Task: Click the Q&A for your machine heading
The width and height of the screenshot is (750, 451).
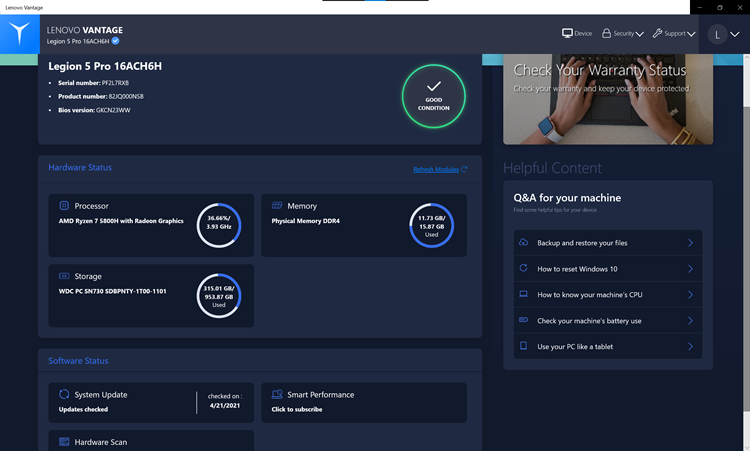Action: (567, 198)
